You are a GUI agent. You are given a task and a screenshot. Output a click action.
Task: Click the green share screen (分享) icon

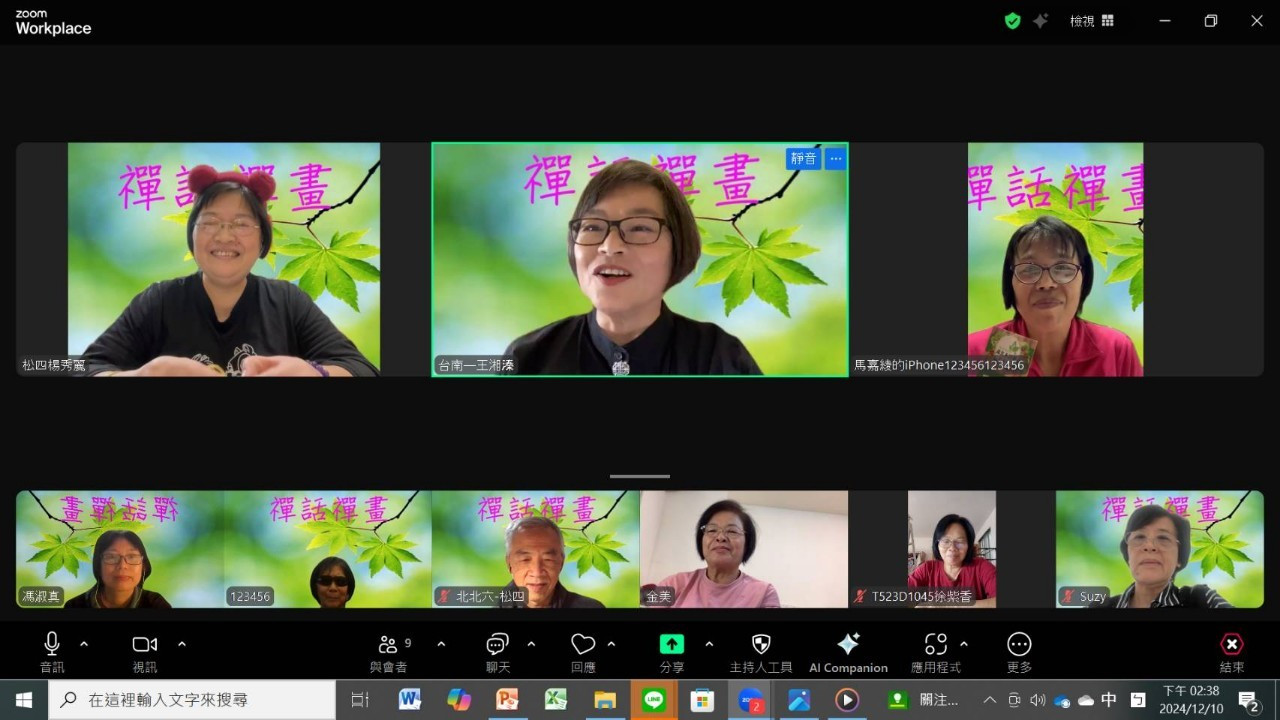click(672, 645)
